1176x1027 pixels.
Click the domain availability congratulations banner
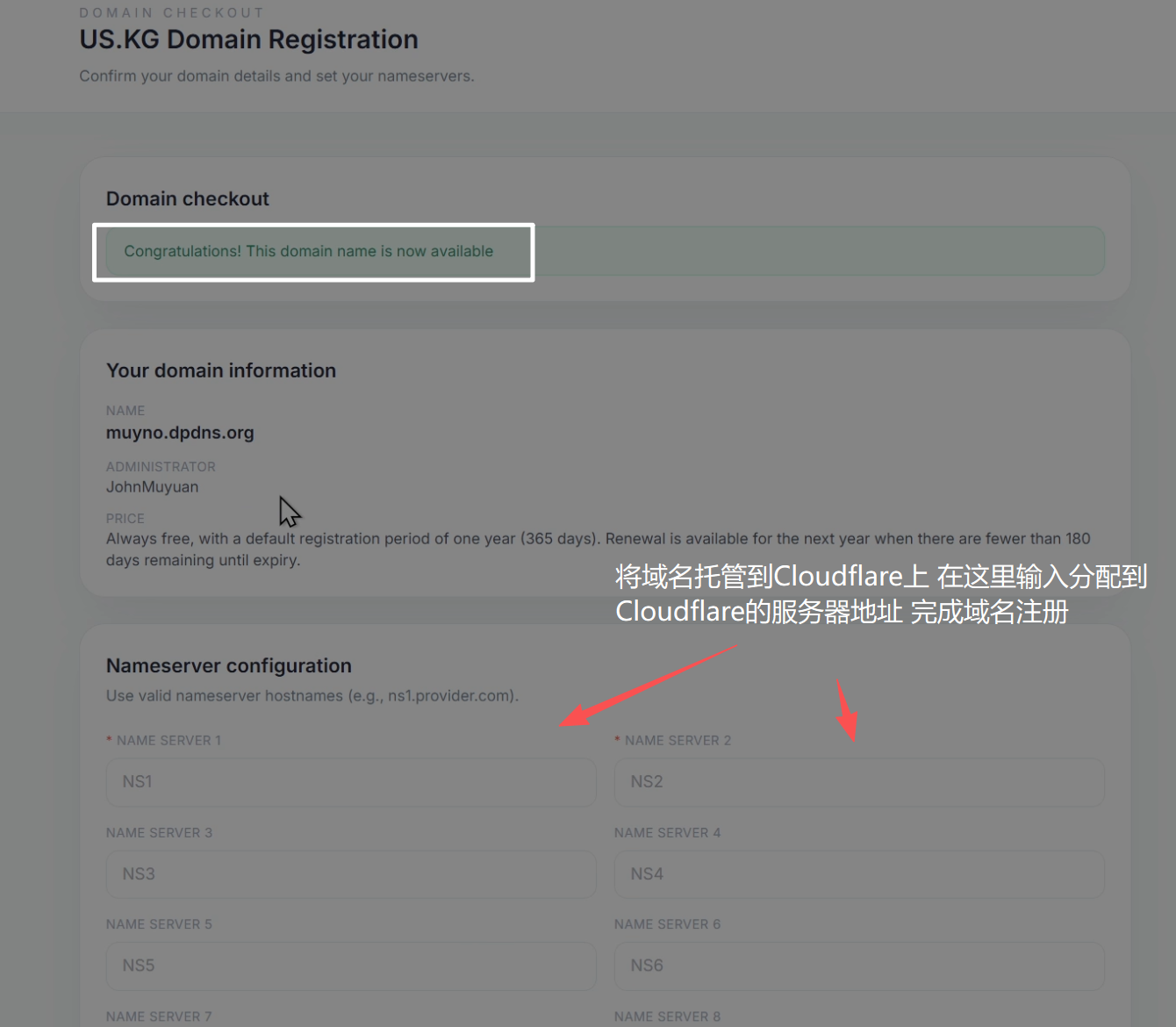point(308,252)
